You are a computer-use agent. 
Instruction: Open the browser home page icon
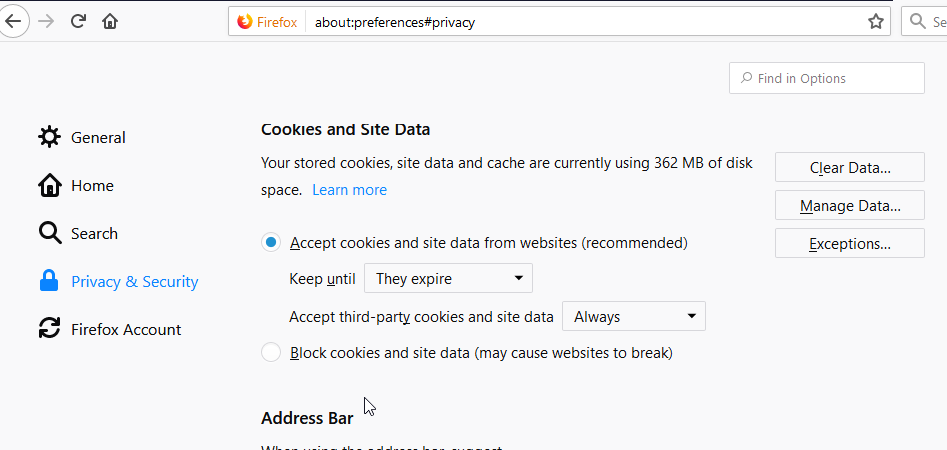(x=110, y=22)
